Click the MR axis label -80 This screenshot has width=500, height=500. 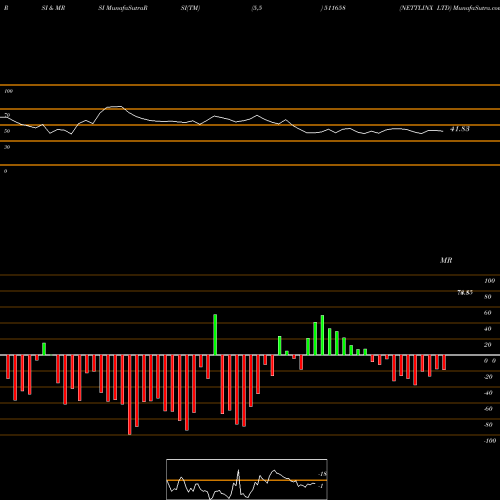[x=488, y=425]
